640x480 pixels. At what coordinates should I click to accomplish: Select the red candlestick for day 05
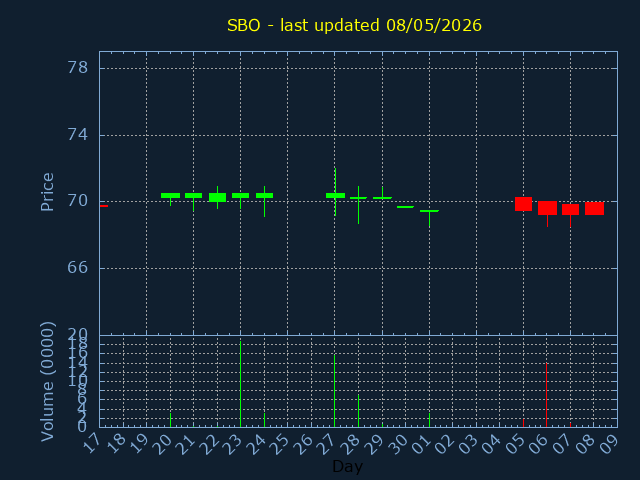[523, 204]
